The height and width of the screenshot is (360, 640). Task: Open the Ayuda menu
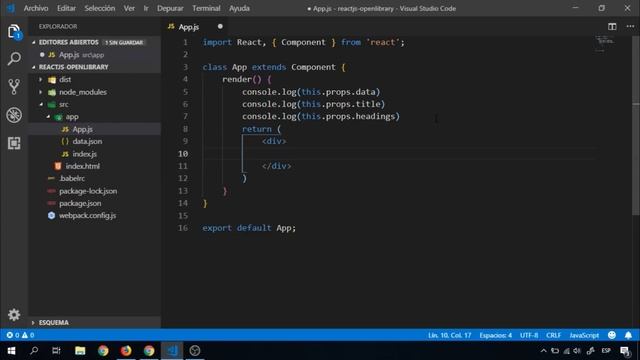[x=239, y=8]
